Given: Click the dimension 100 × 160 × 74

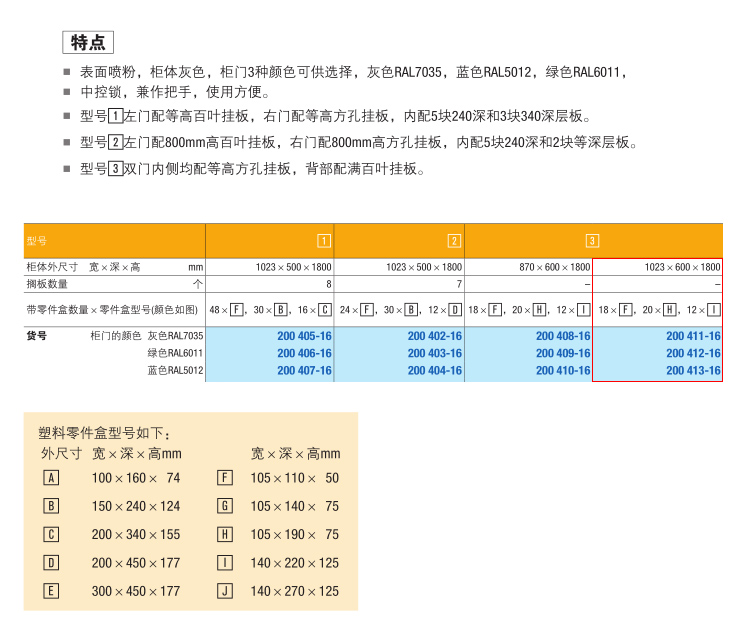Looking at the screenshot, I should click(x=136, y=478).
